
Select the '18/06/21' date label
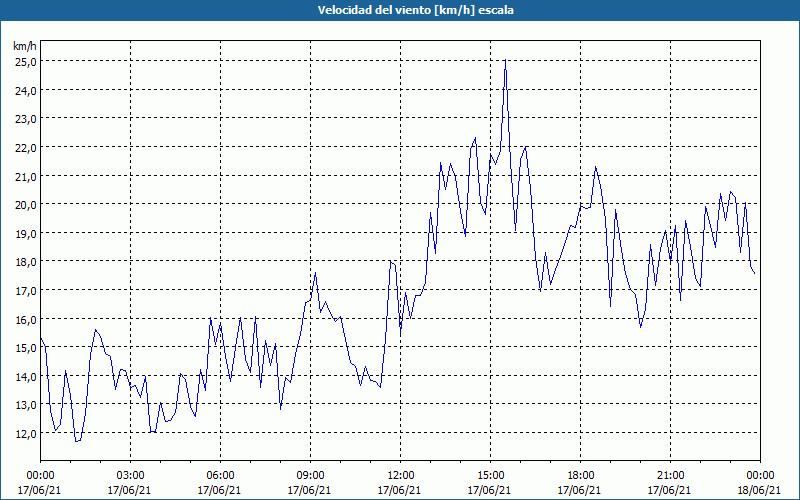pos(760,490)
